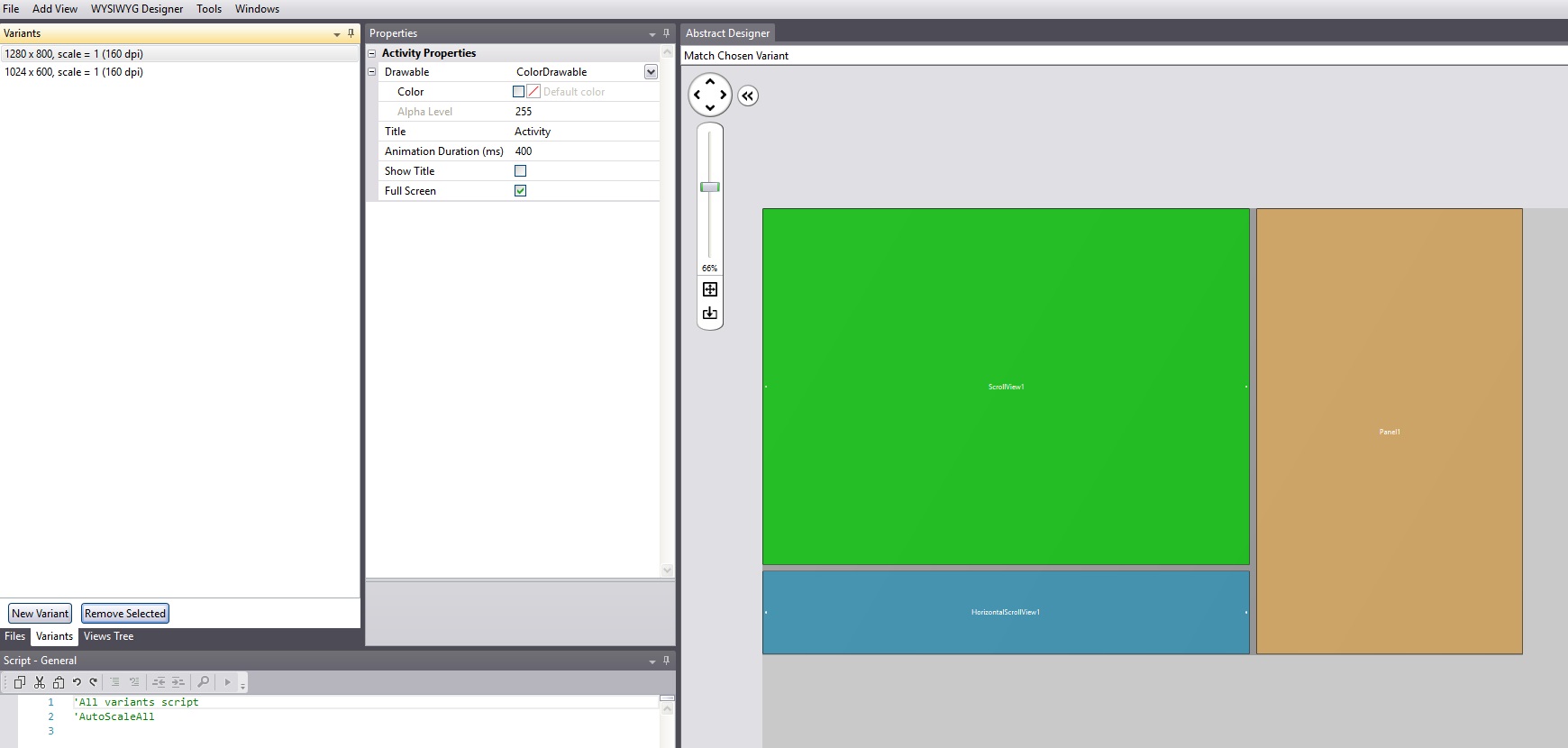Click the zoom slider handle

tap(710, 187)
